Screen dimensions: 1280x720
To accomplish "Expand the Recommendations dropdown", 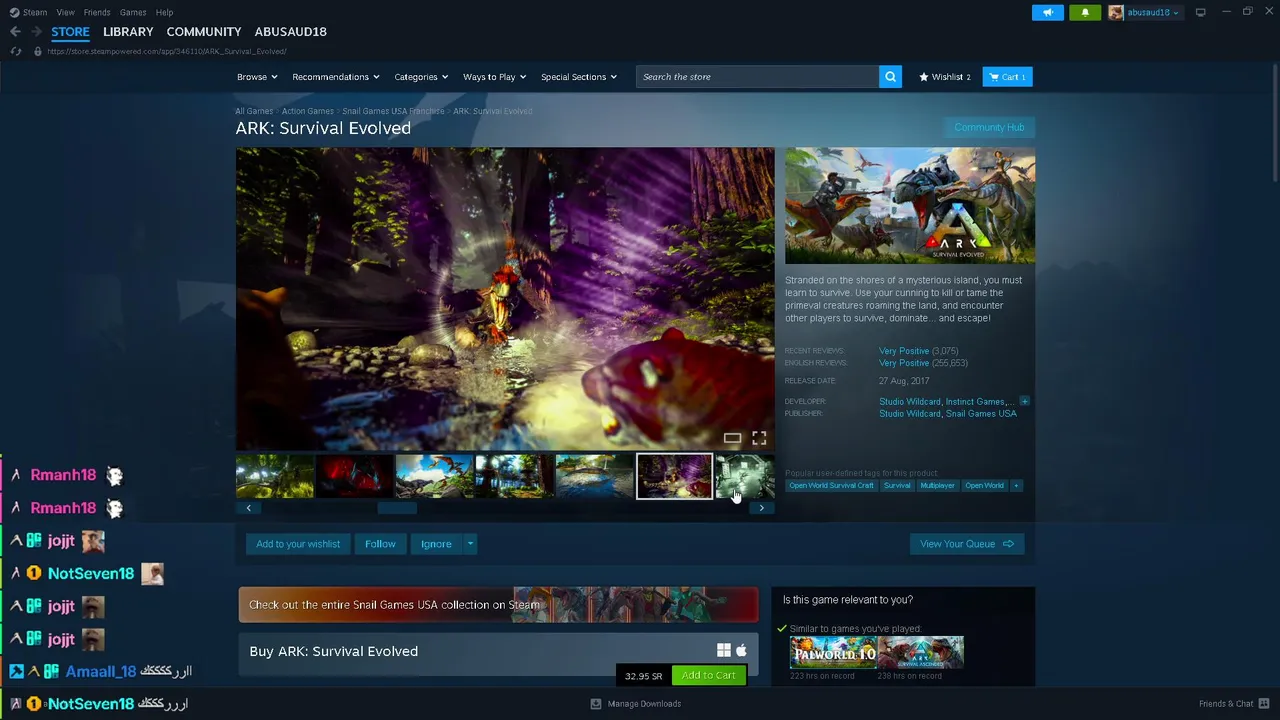I will 336,77.
